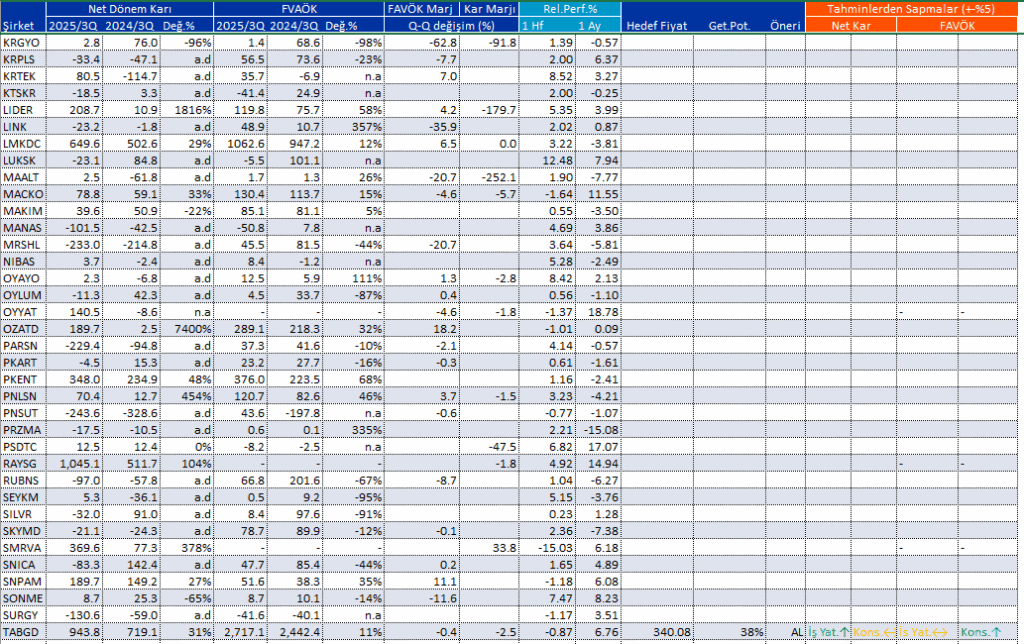Select the Öneri column header

click(785, 25)
